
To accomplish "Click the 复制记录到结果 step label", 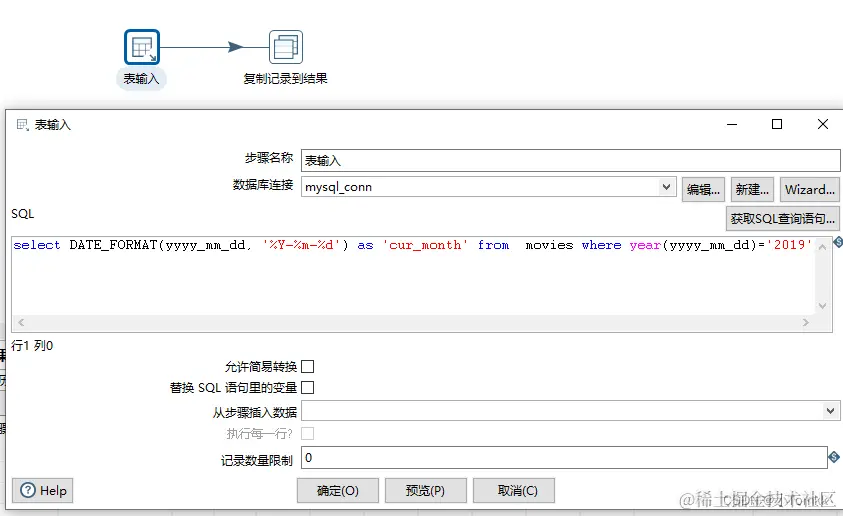I will 285,79.
